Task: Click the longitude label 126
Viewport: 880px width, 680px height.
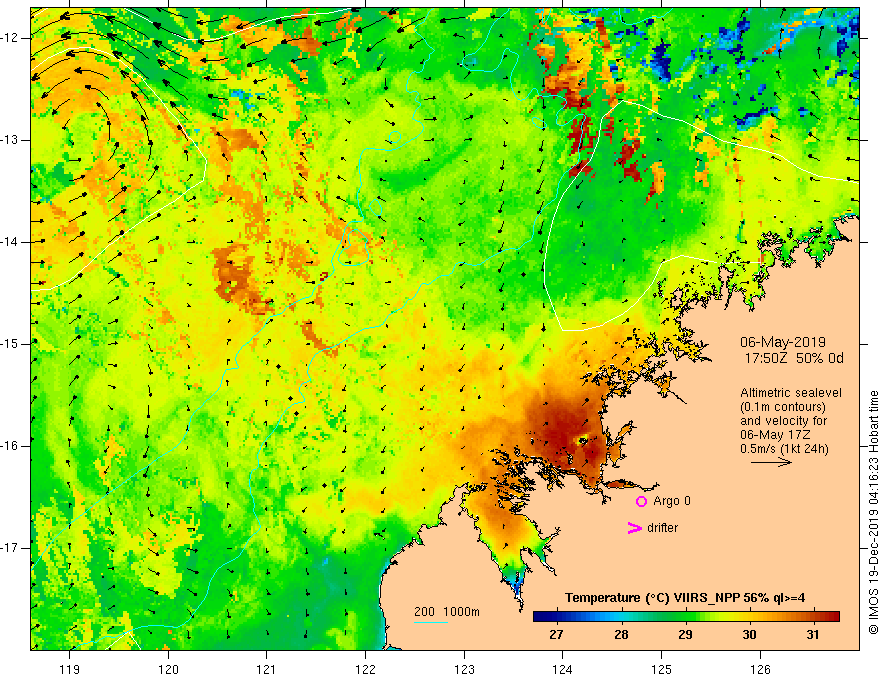Action: coord(760,669)
